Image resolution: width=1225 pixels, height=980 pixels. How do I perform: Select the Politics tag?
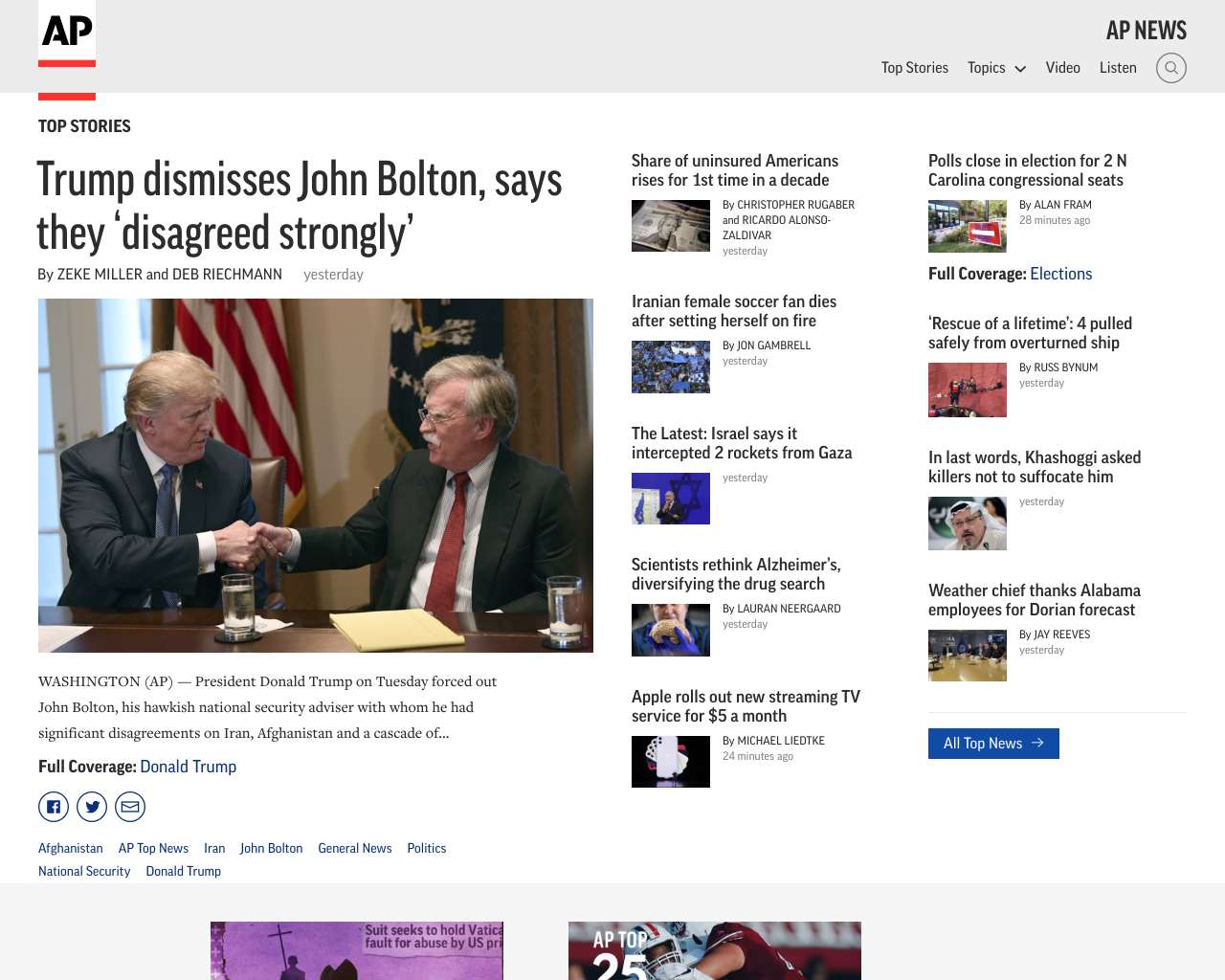[x=427, y=848]
